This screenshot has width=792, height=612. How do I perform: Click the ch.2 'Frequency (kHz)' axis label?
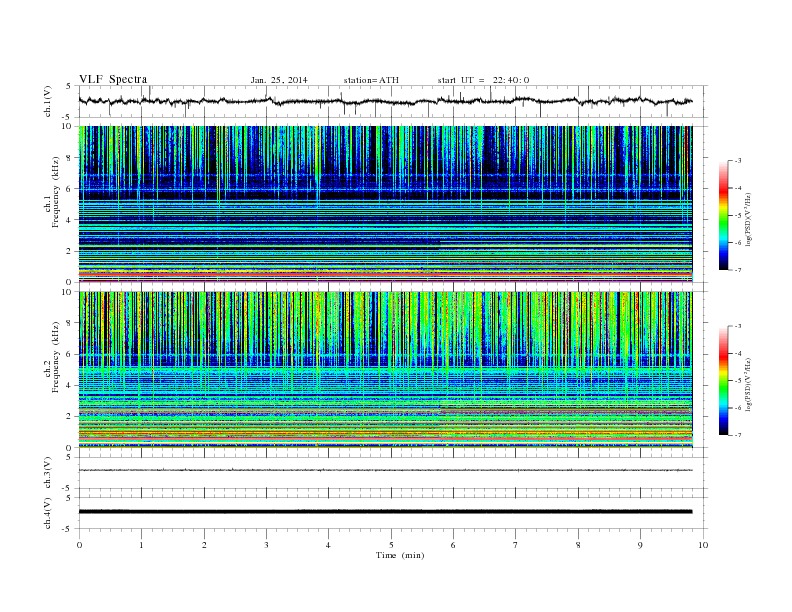point(55,356)
